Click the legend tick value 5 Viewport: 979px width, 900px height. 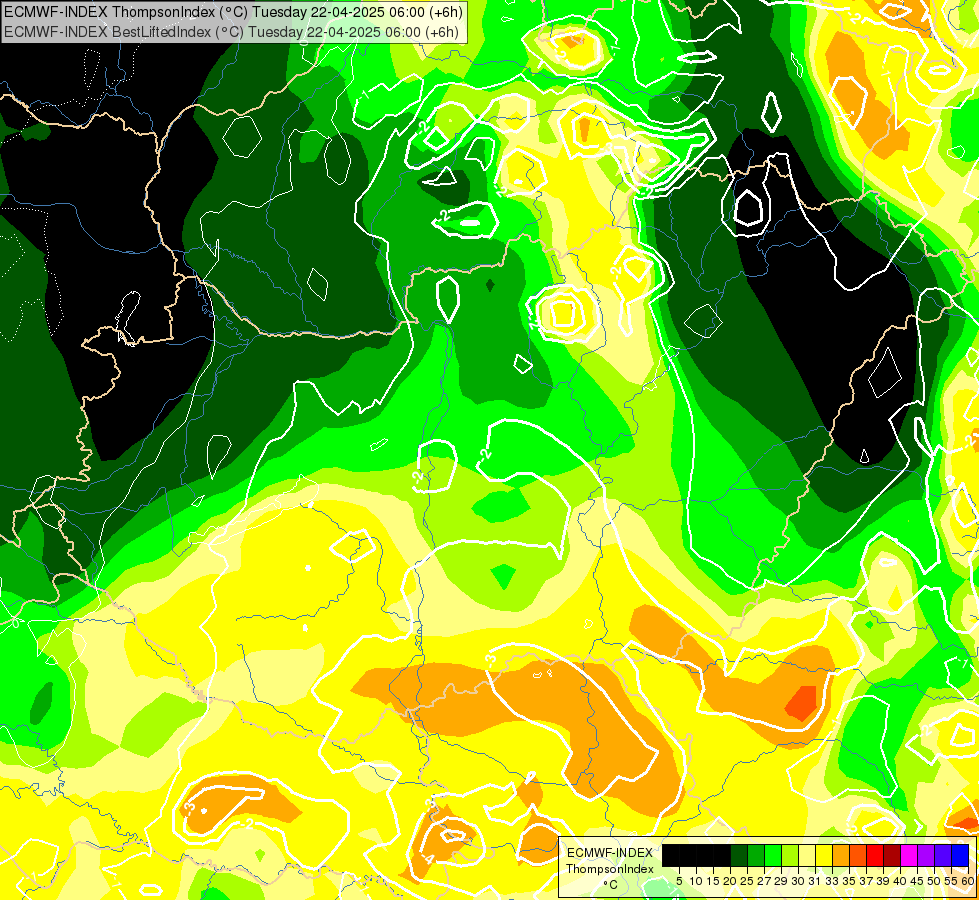679,881
